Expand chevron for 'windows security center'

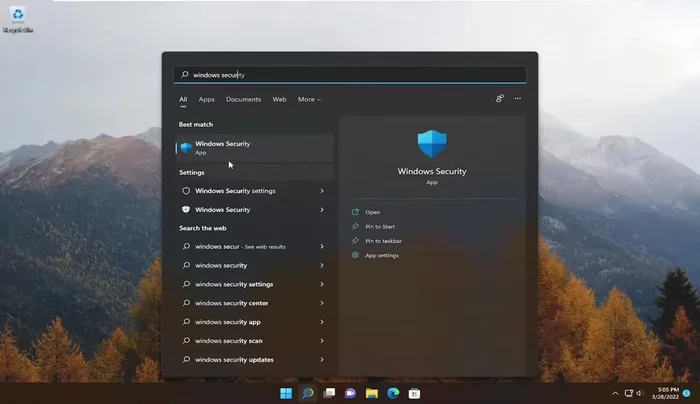coord(322,303)
